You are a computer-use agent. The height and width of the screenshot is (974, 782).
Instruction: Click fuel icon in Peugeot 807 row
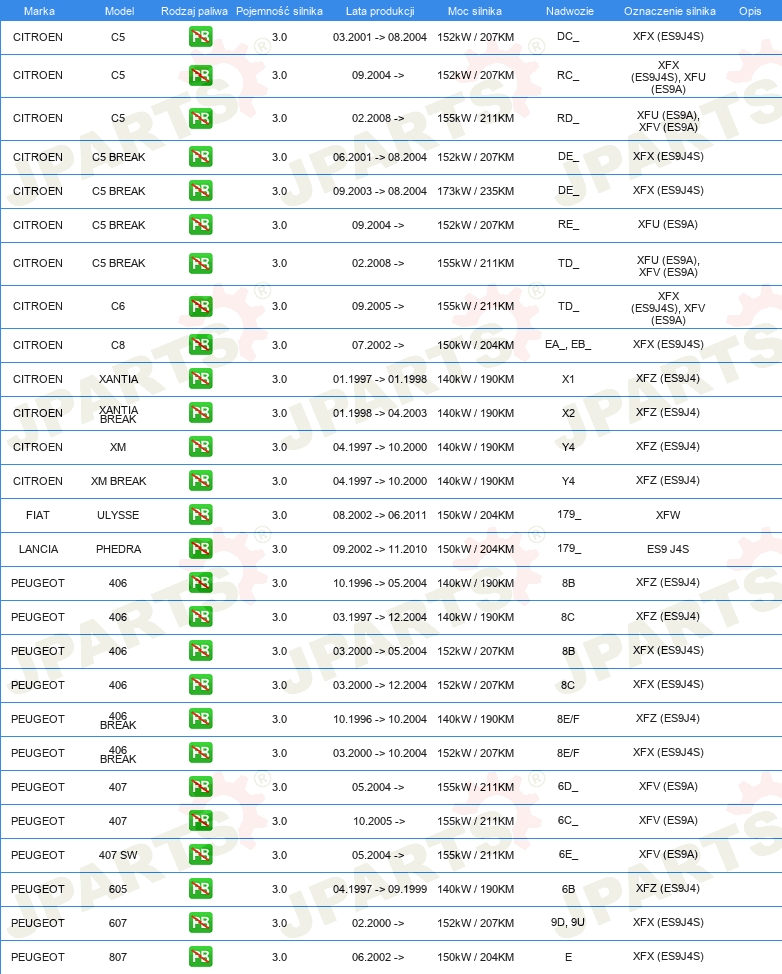pyautogui.click(x=201, y=957)
